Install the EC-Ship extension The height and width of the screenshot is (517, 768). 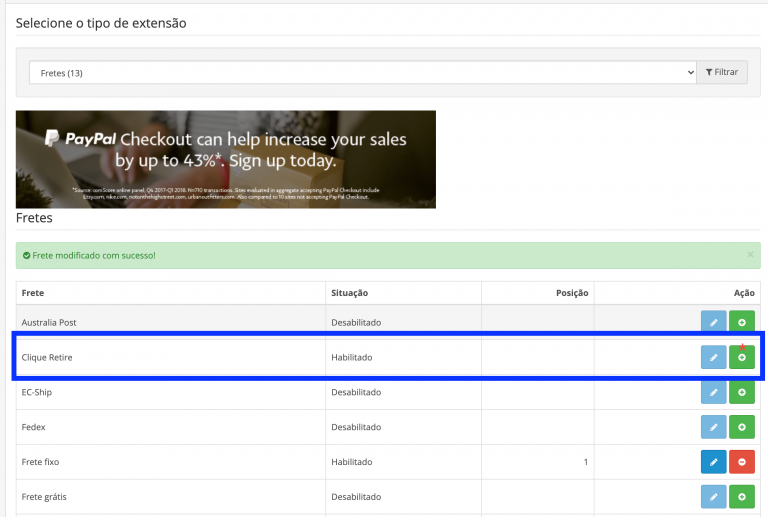[741, 392]
